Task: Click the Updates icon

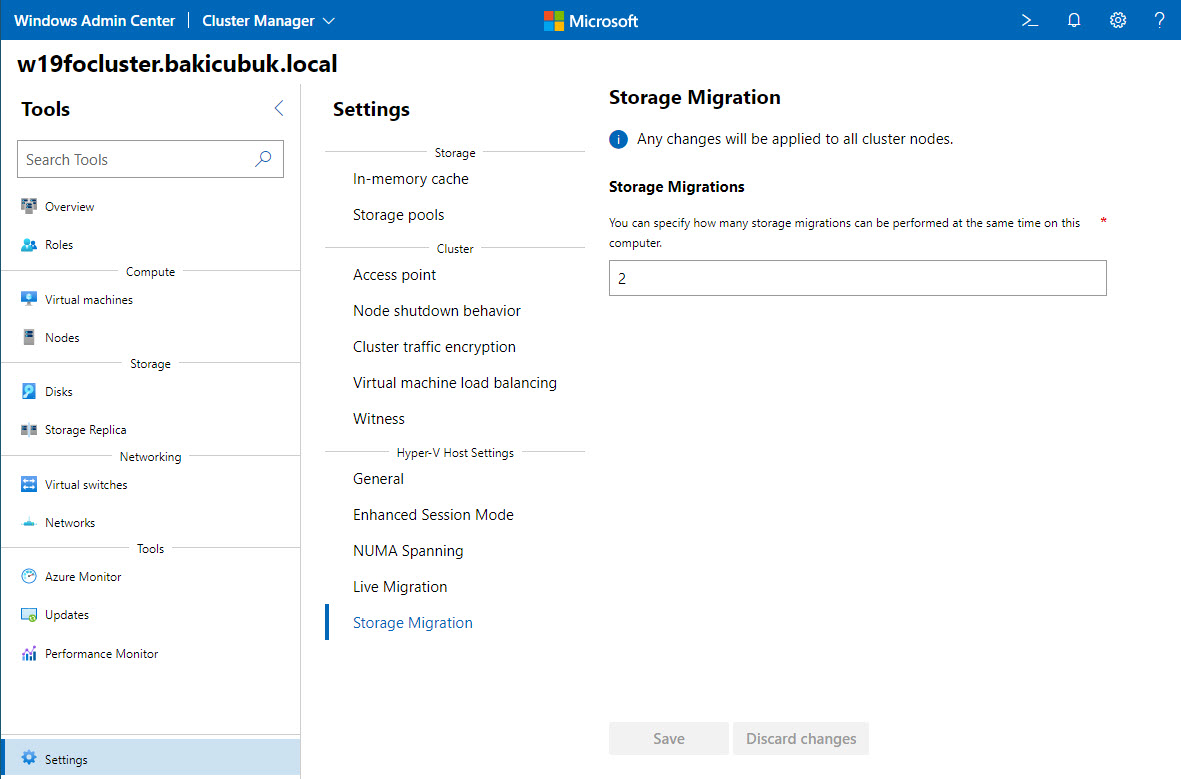Action: pyautogui.click(x=29, y=615)
